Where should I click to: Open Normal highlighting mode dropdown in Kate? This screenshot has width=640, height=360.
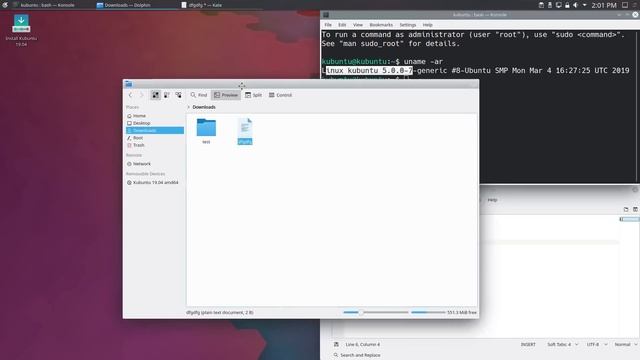[626, 344]
